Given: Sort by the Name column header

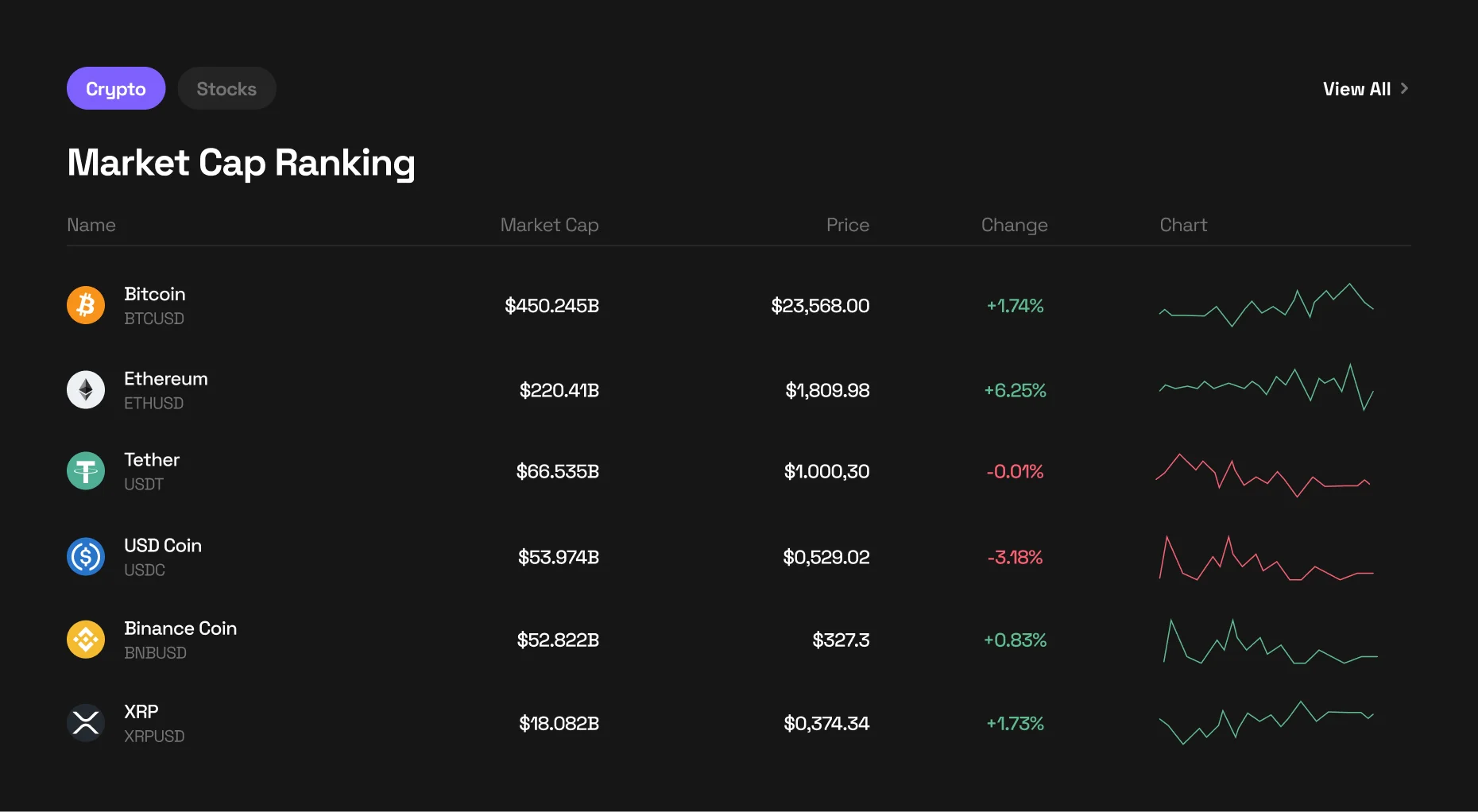Looking at the screenshot, I should [91, 225].
